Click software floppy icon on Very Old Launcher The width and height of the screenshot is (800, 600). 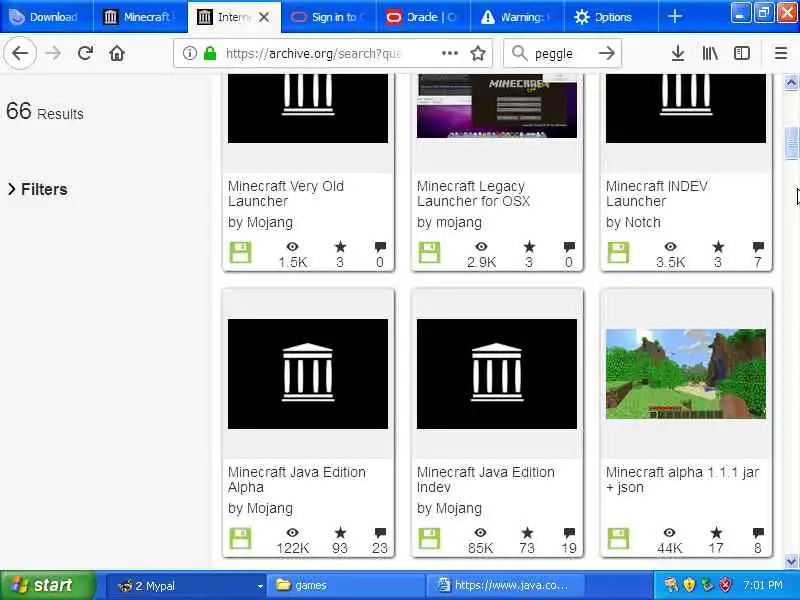(240, 253)
